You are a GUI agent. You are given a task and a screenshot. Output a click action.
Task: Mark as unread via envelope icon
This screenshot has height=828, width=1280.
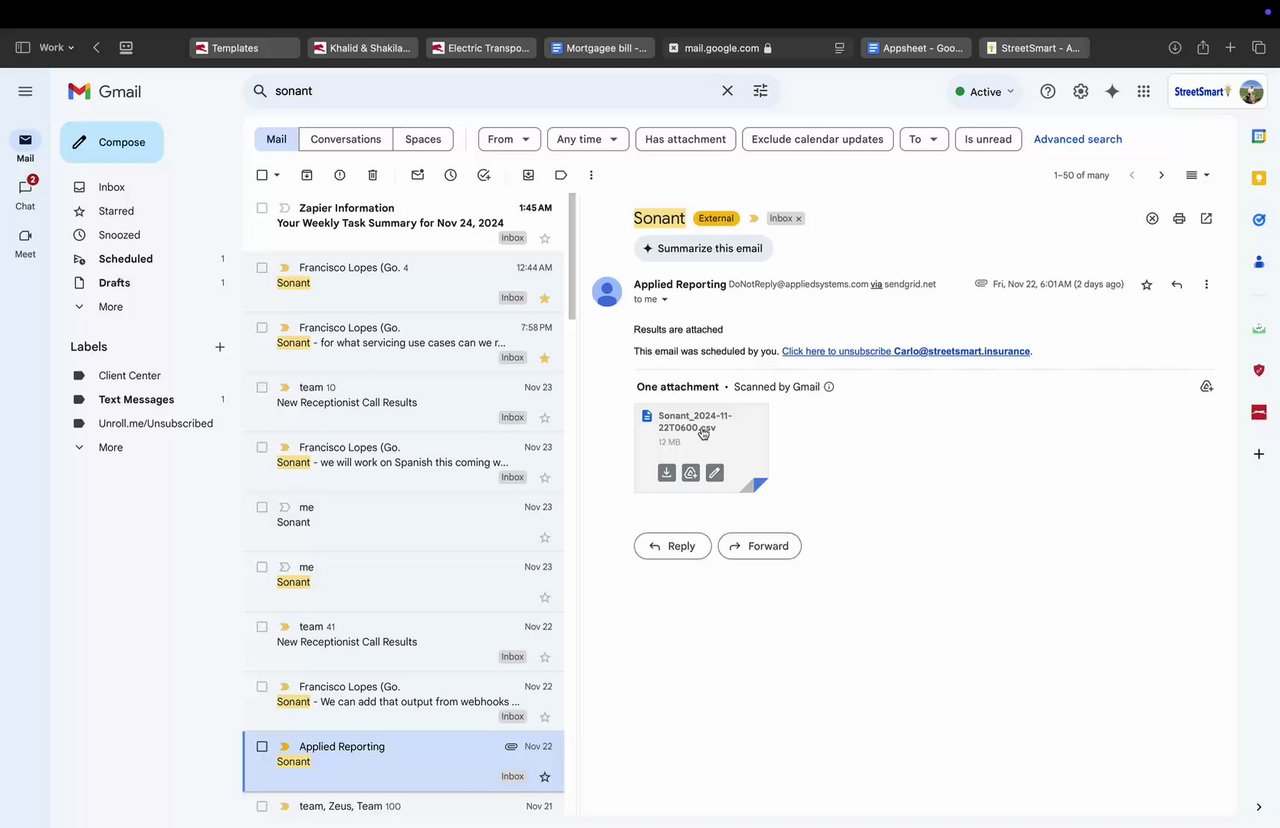(x=418, y=175)
